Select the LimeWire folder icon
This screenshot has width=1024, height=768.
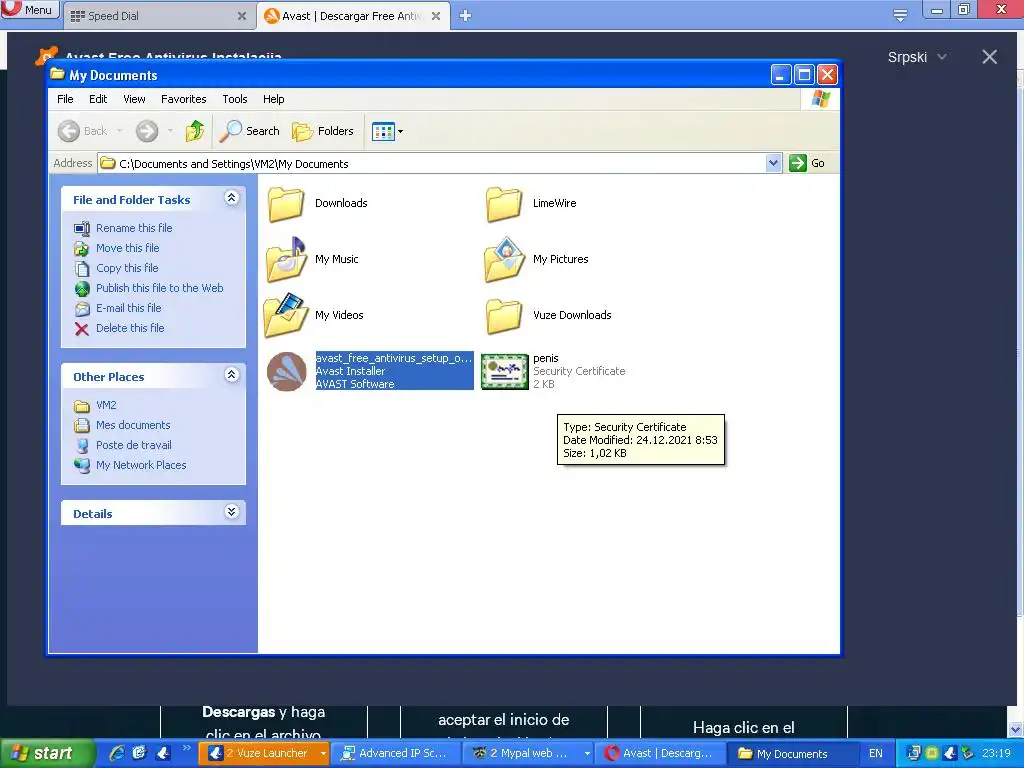click(504, 204)
